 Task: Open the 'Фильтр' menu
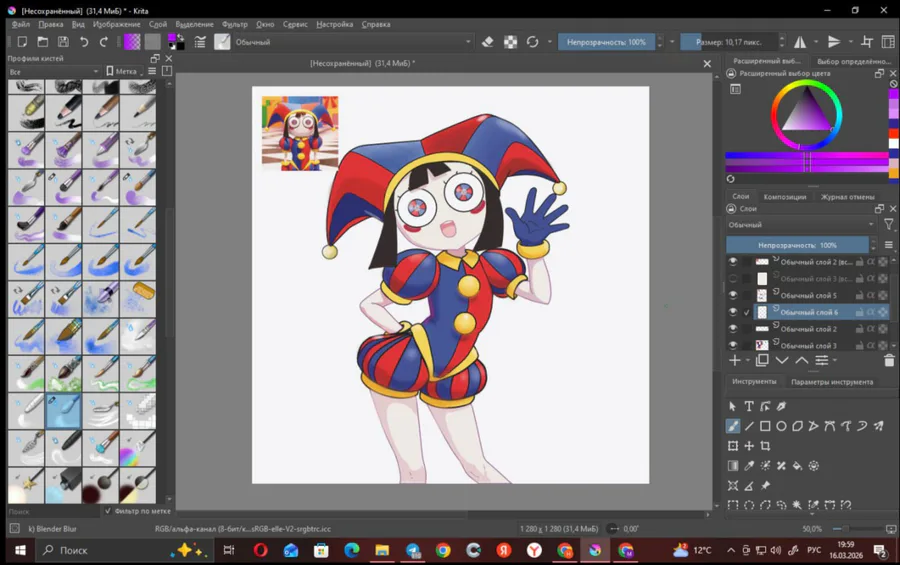point(235,24)
